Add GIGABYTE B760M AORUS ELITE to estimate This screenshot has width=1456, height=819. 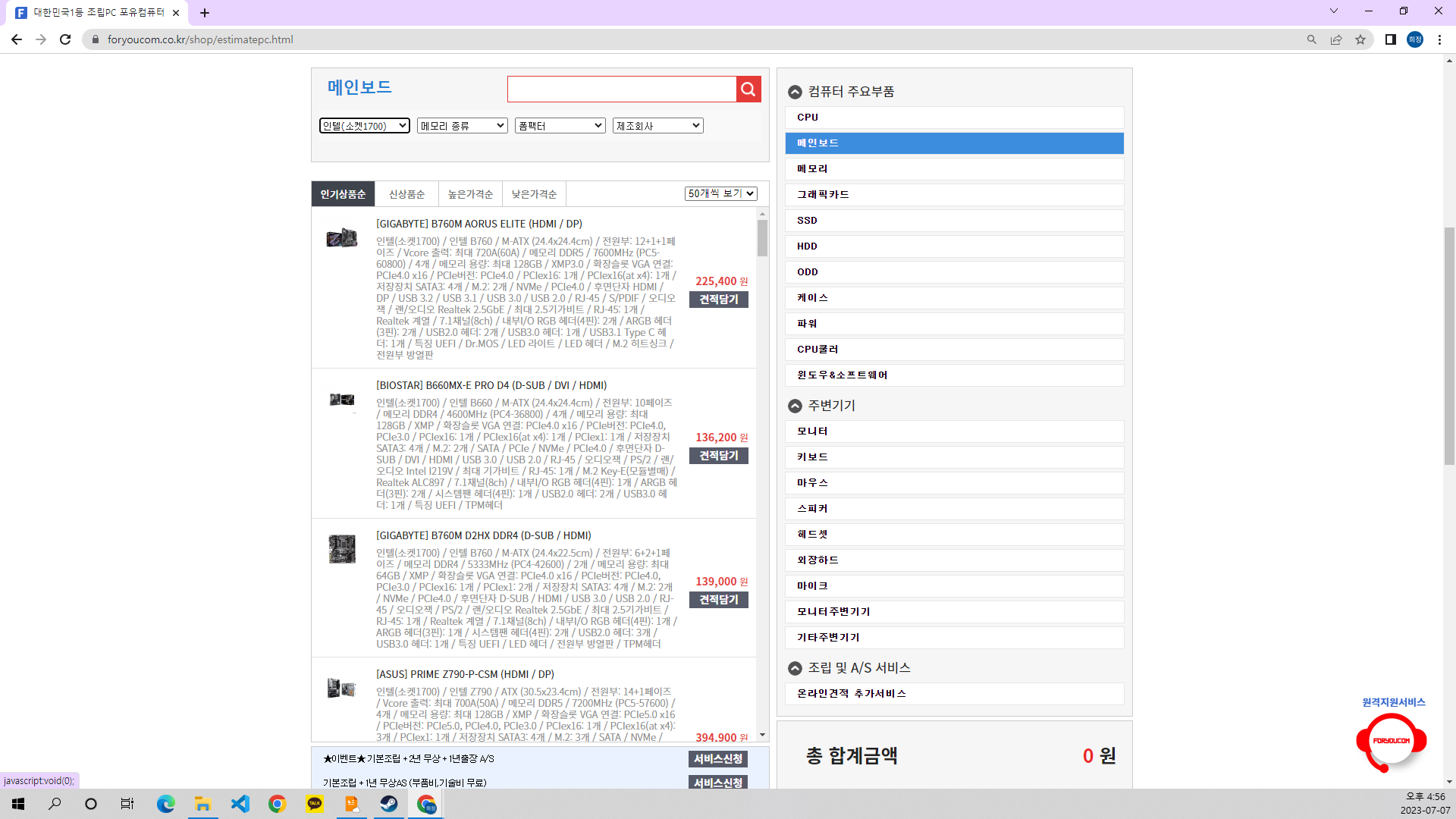[719, 300]
